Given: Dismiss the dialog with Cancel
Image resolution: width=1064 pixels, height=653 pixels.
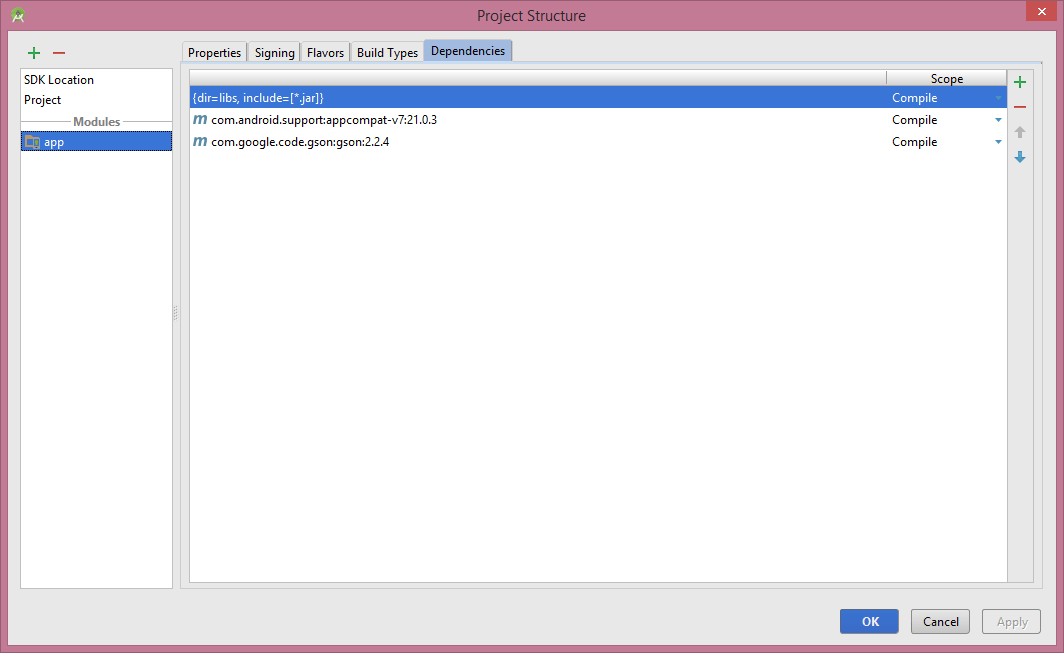Looking at the screenshot, I should (939, 621).
